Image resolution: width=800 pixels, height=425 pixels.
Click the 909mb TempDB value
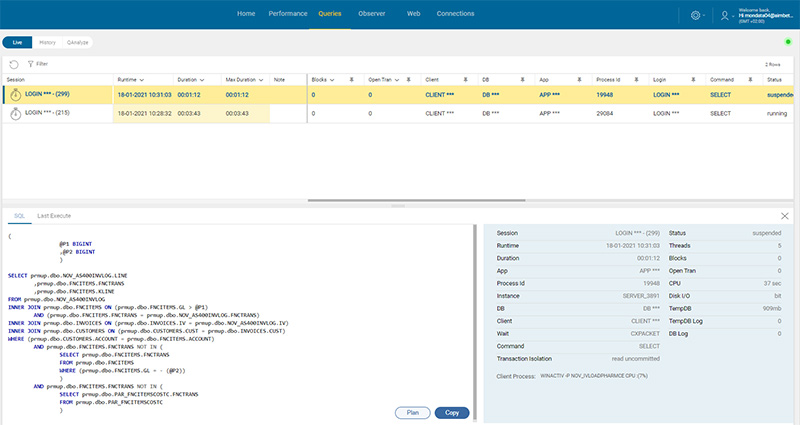772,309
